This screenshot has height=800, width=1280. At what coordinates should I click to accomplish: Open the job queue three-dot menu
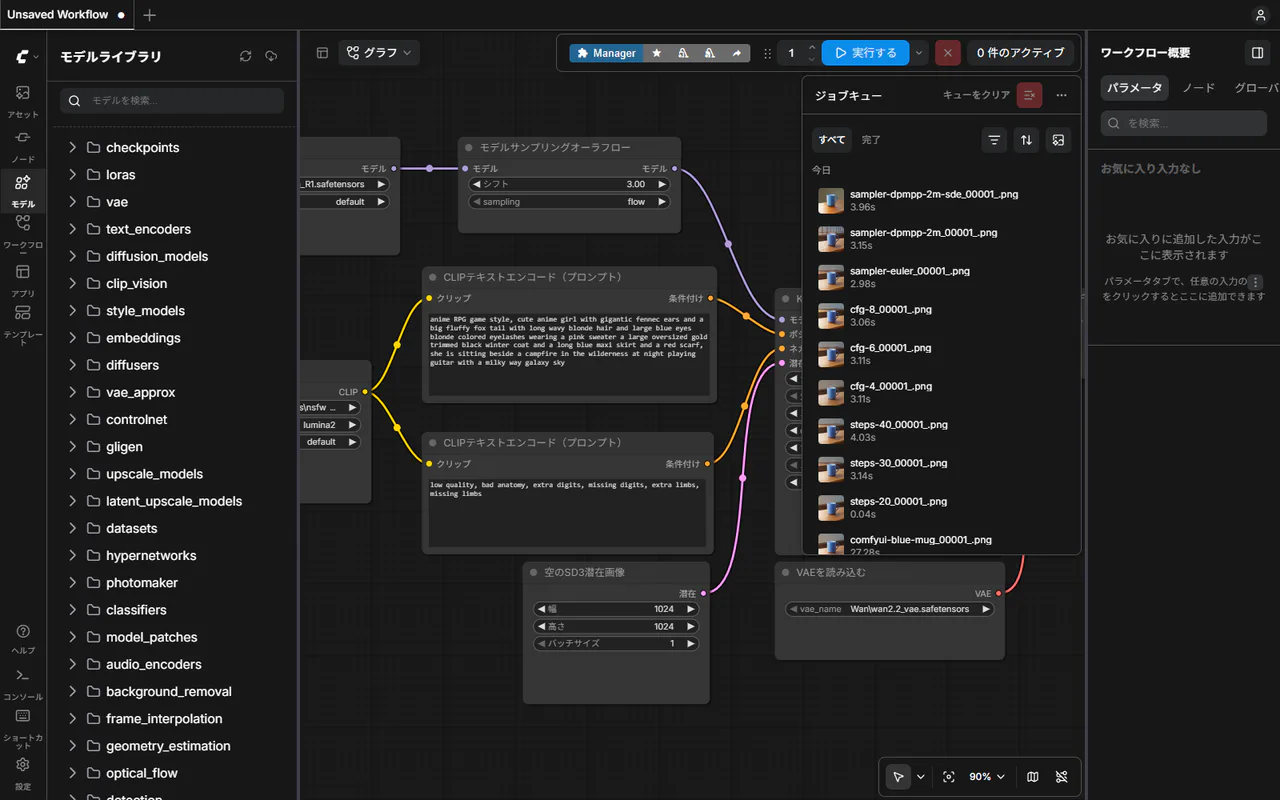pyautogui.click(x=1061, y=95)
